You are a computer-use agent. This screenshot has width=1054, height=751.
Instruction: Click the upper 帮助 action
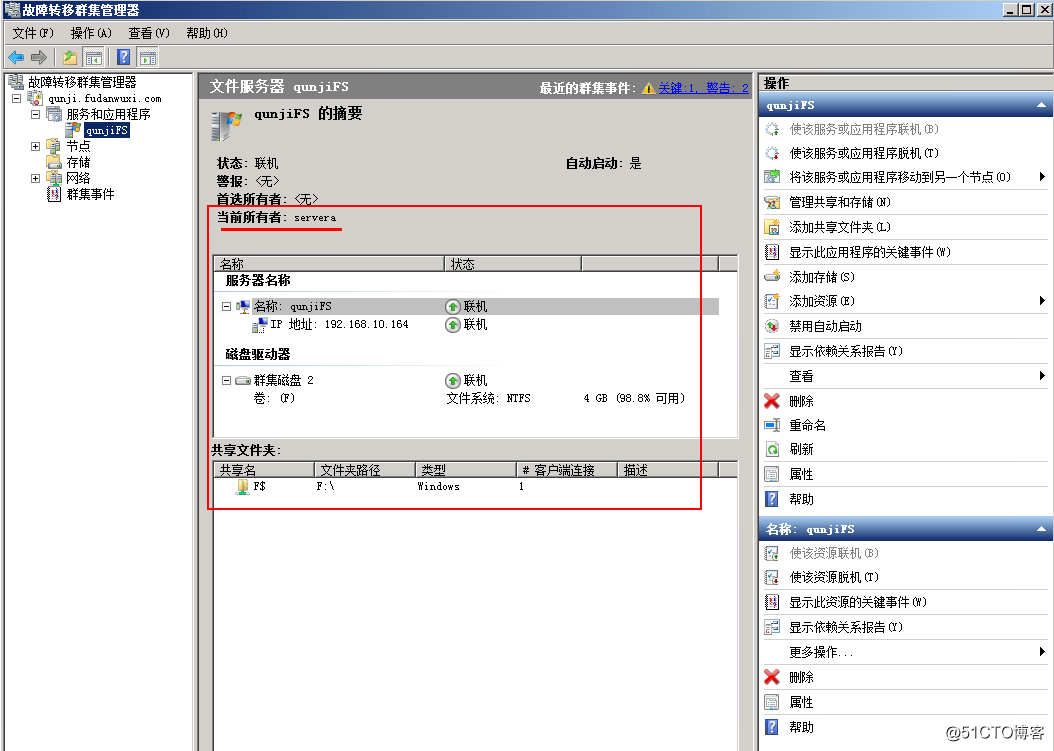tap(801, 499)
